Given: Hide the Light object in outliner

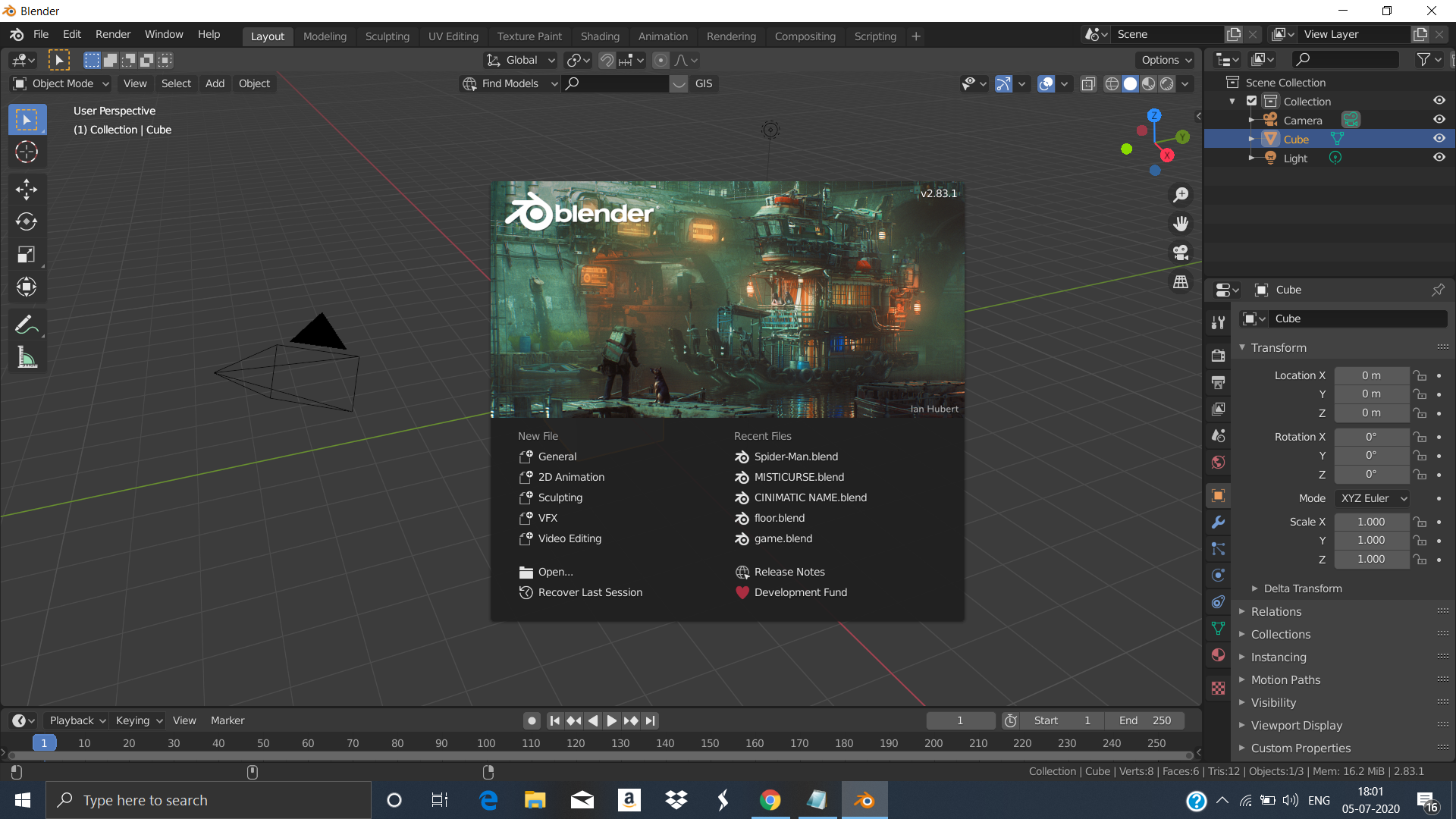Looking at the screenshot, I should pyautogui.click(x=1439, y=158).
